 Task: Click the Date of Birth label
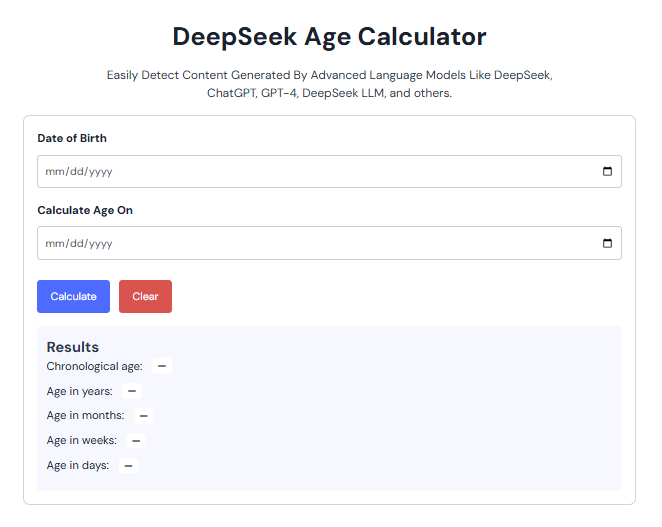72,138
